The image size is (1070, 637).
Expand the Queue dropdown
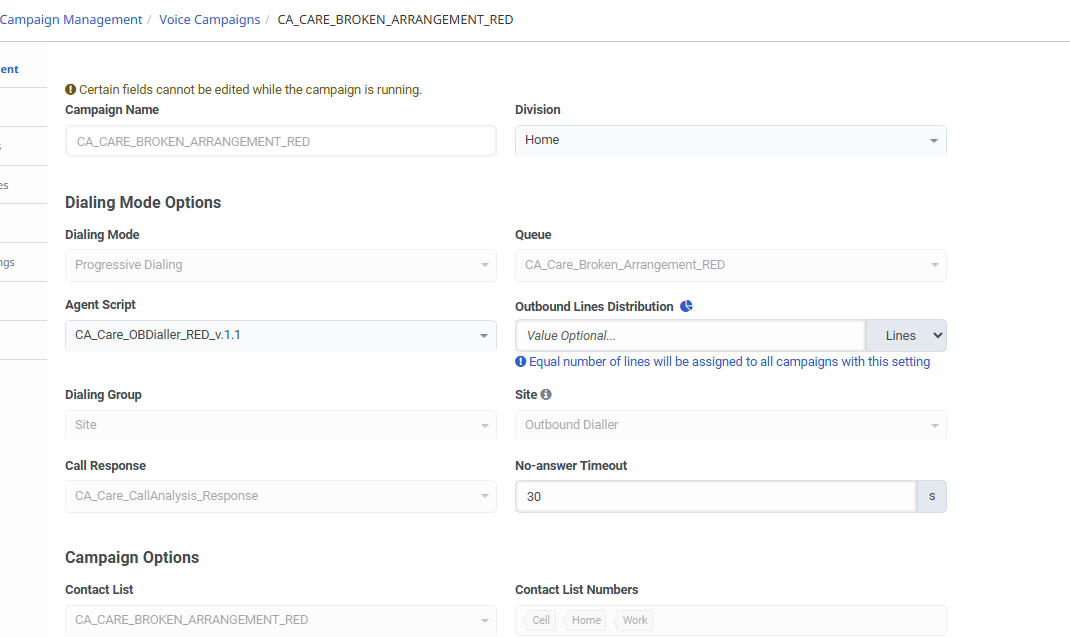730,265
